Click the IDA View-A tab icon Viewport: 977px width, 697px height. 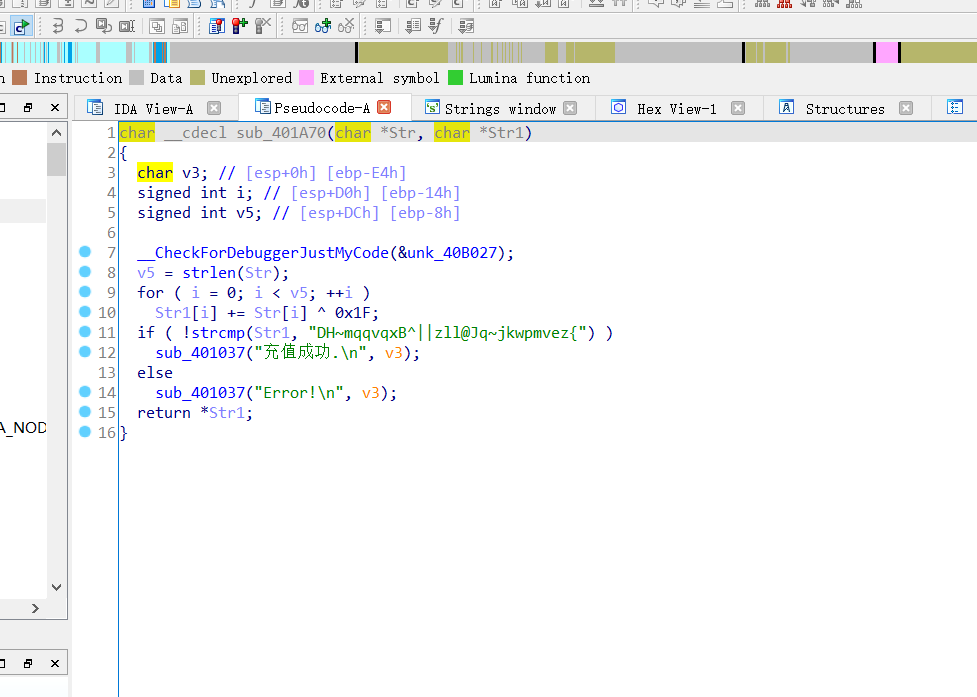point(95,108)
